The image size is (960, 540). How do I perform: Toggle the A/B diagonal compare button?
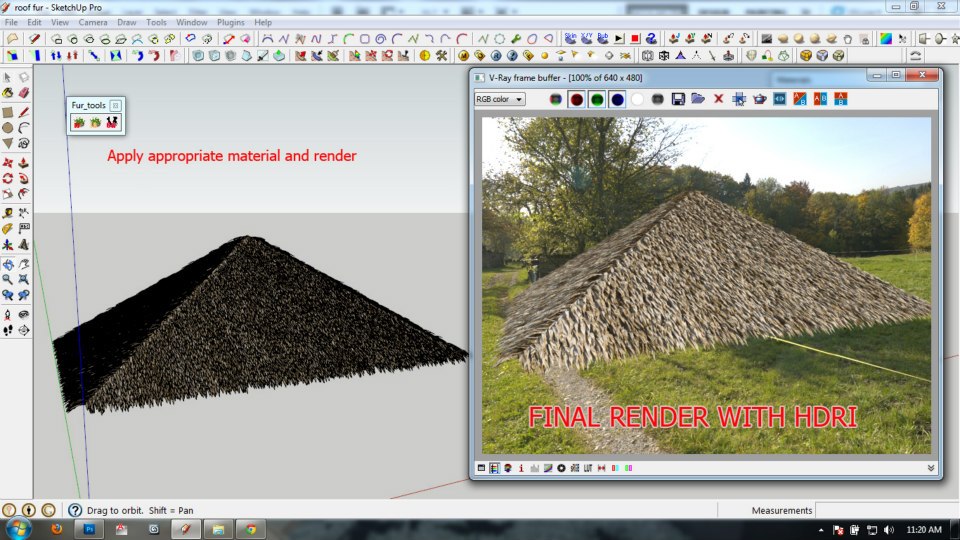[x=800, y=99]
